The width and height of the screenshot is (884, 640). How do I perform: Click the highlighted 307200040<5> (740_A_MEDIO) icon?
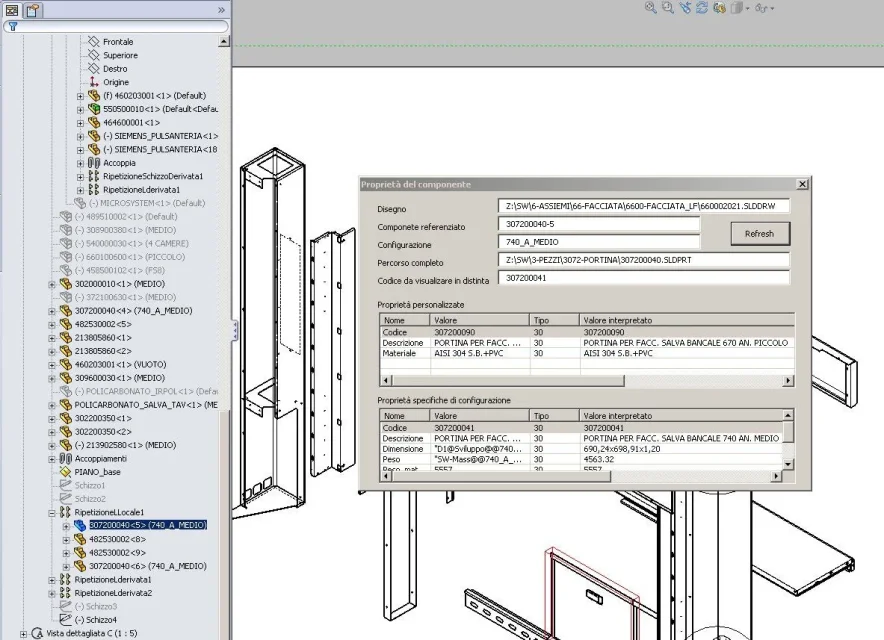click(x=80, y=526)
